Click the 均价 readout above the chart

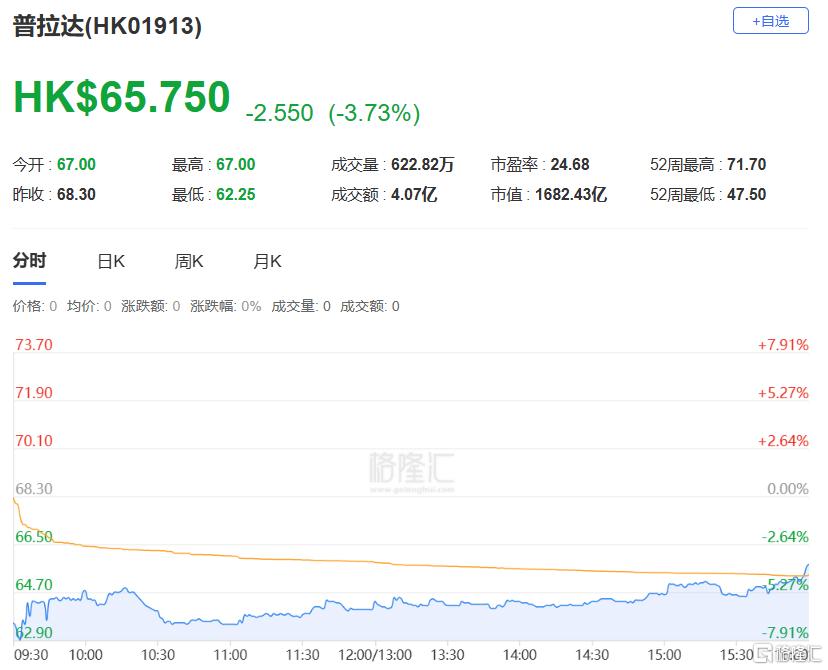89,306
